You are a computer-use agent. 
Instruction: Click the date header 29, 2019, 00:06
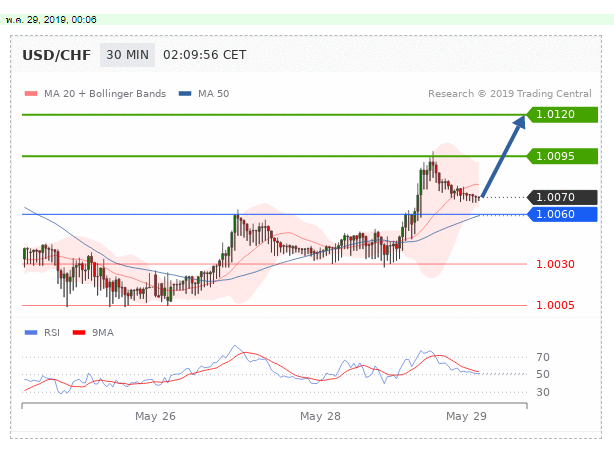51,20
